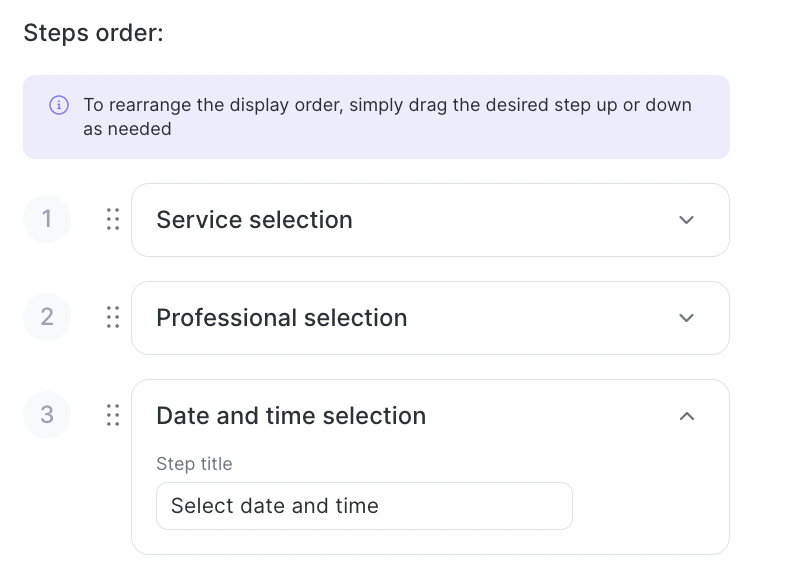Click the step number 2 badge
This screenshot has height=584, width=796.
(47, 317)
